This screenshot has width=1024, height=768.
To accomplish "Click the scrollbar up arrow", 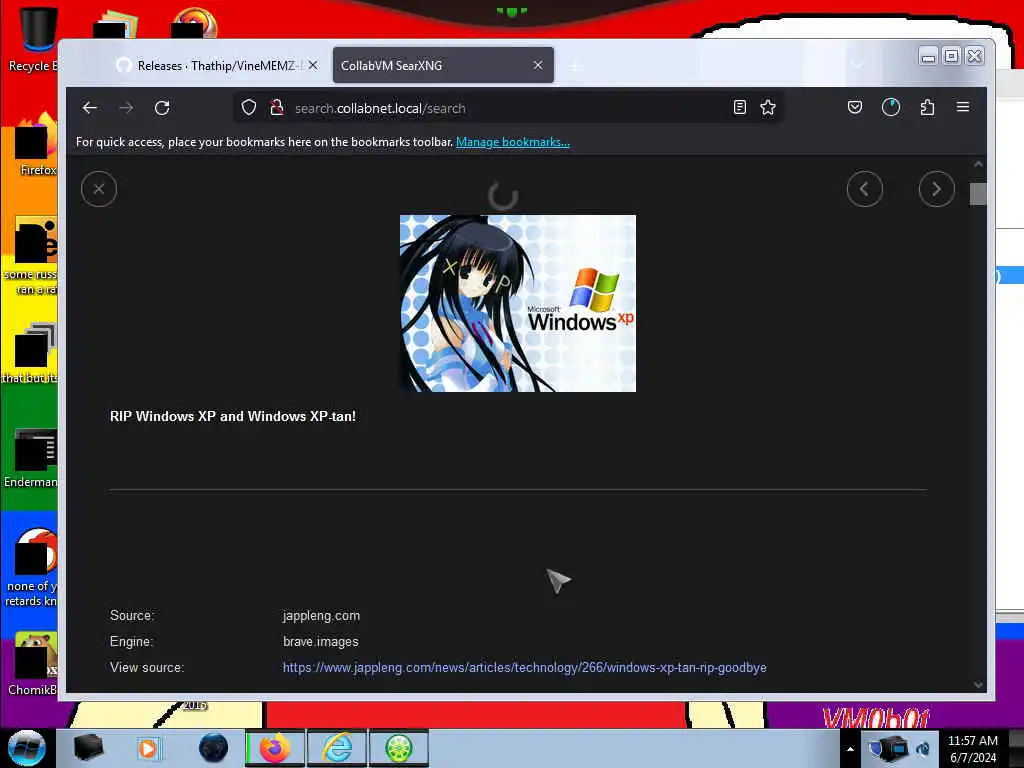I will click(x=978, y=165).
